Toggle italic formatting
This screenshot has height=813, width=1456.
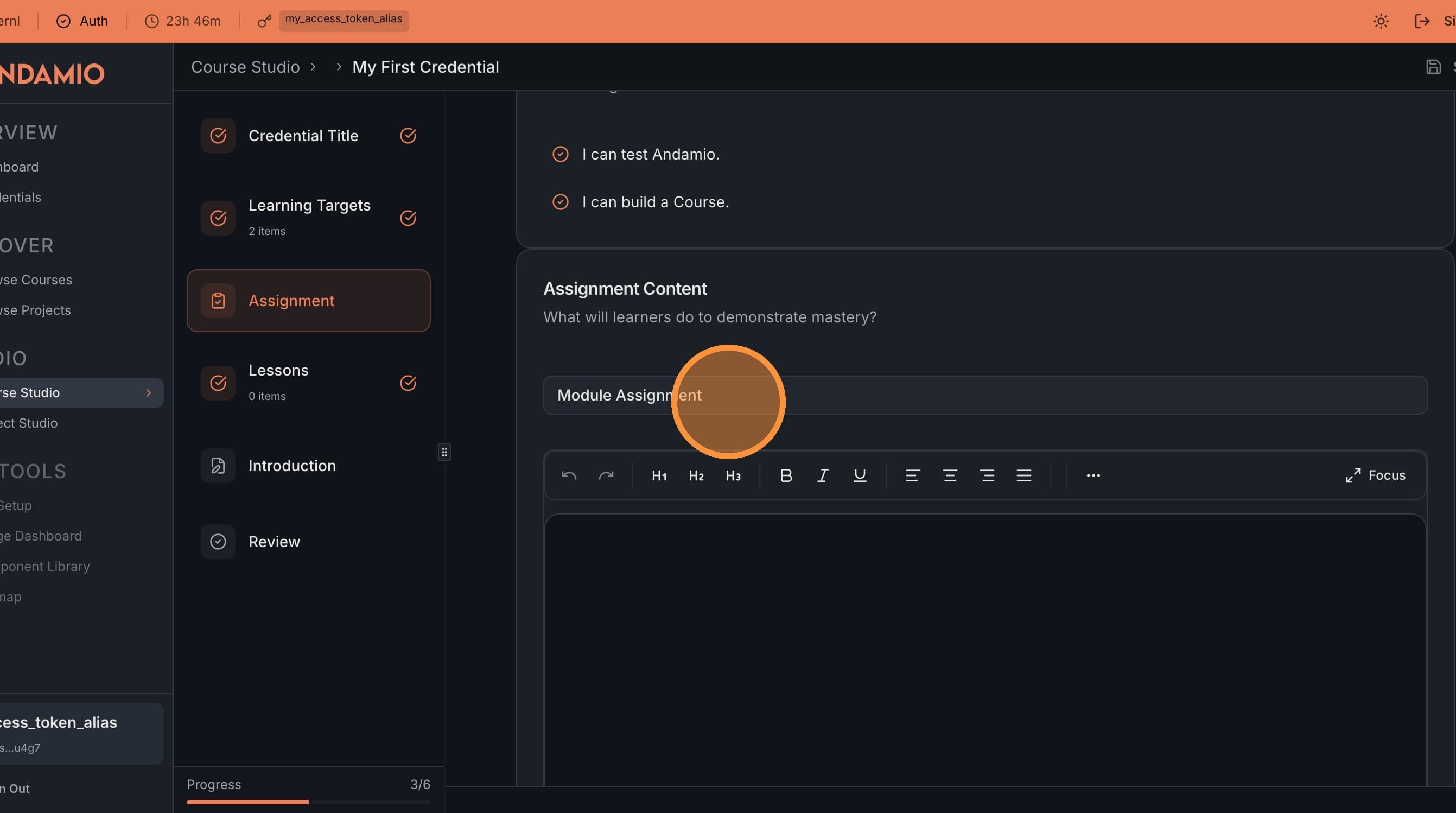pos(822,475)
